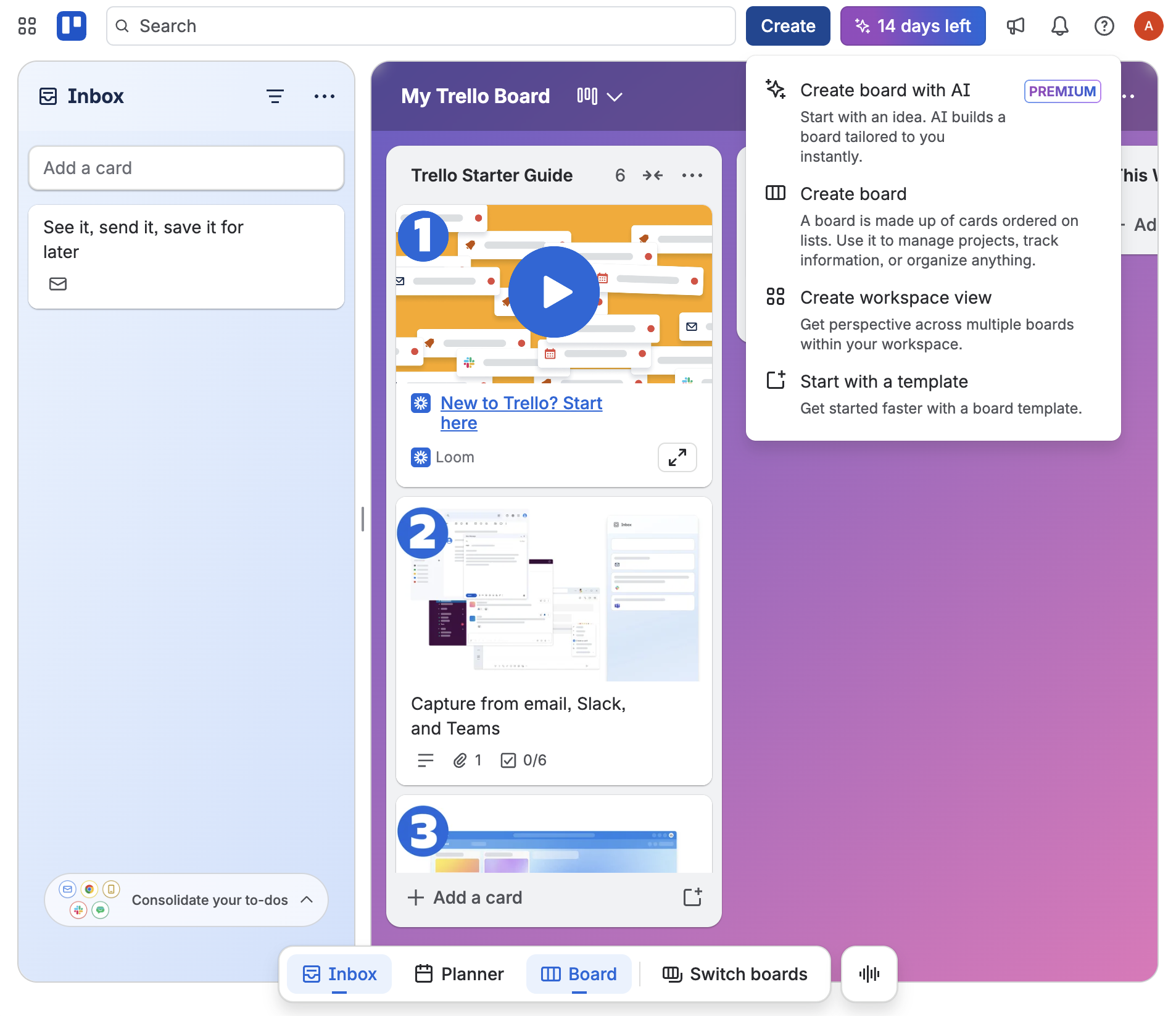Click the Inbox panel header icon
1176x1016 pixels.
[48, 96]
